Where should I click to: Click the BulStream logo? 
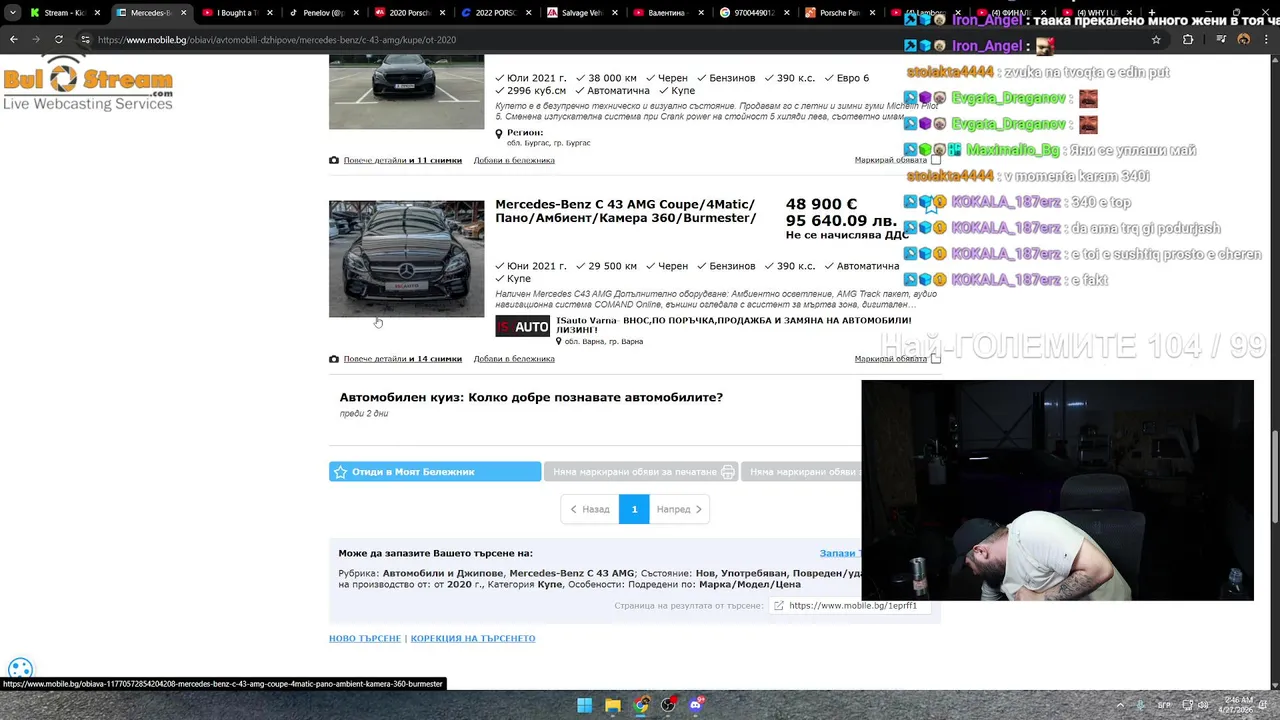[88, 83]
